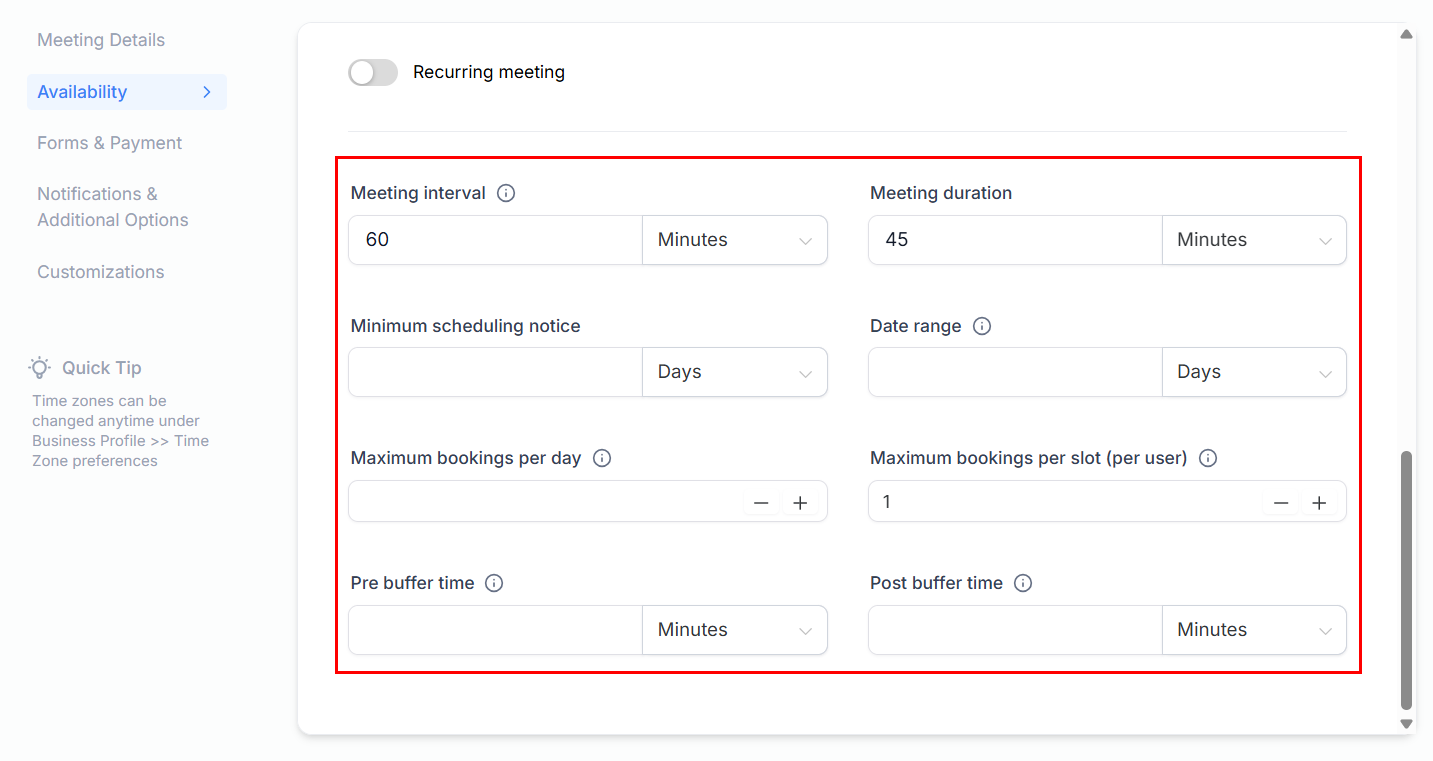Click the Meeting interval value field

pos(495,240)
